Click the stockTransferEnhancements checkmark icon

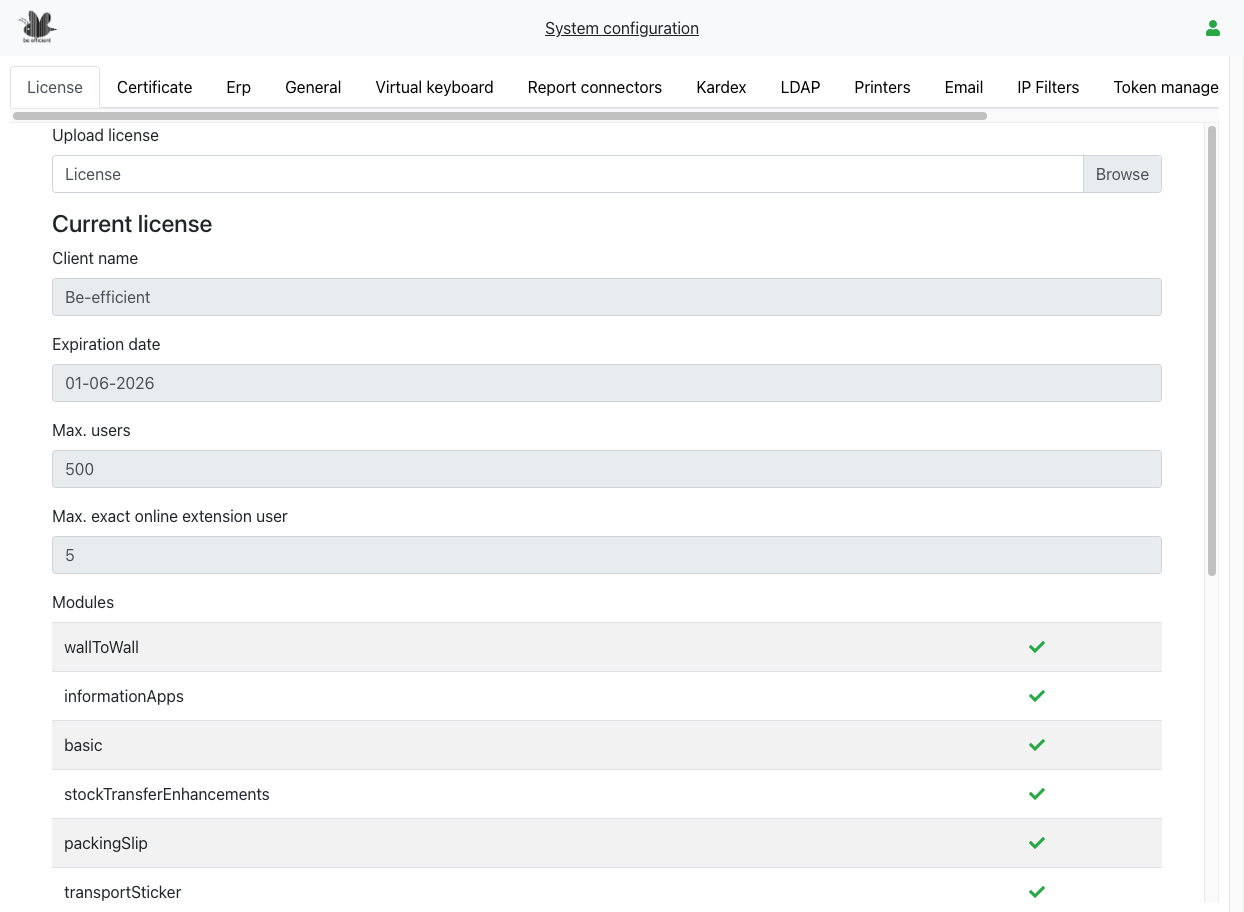pos(1036,794)
